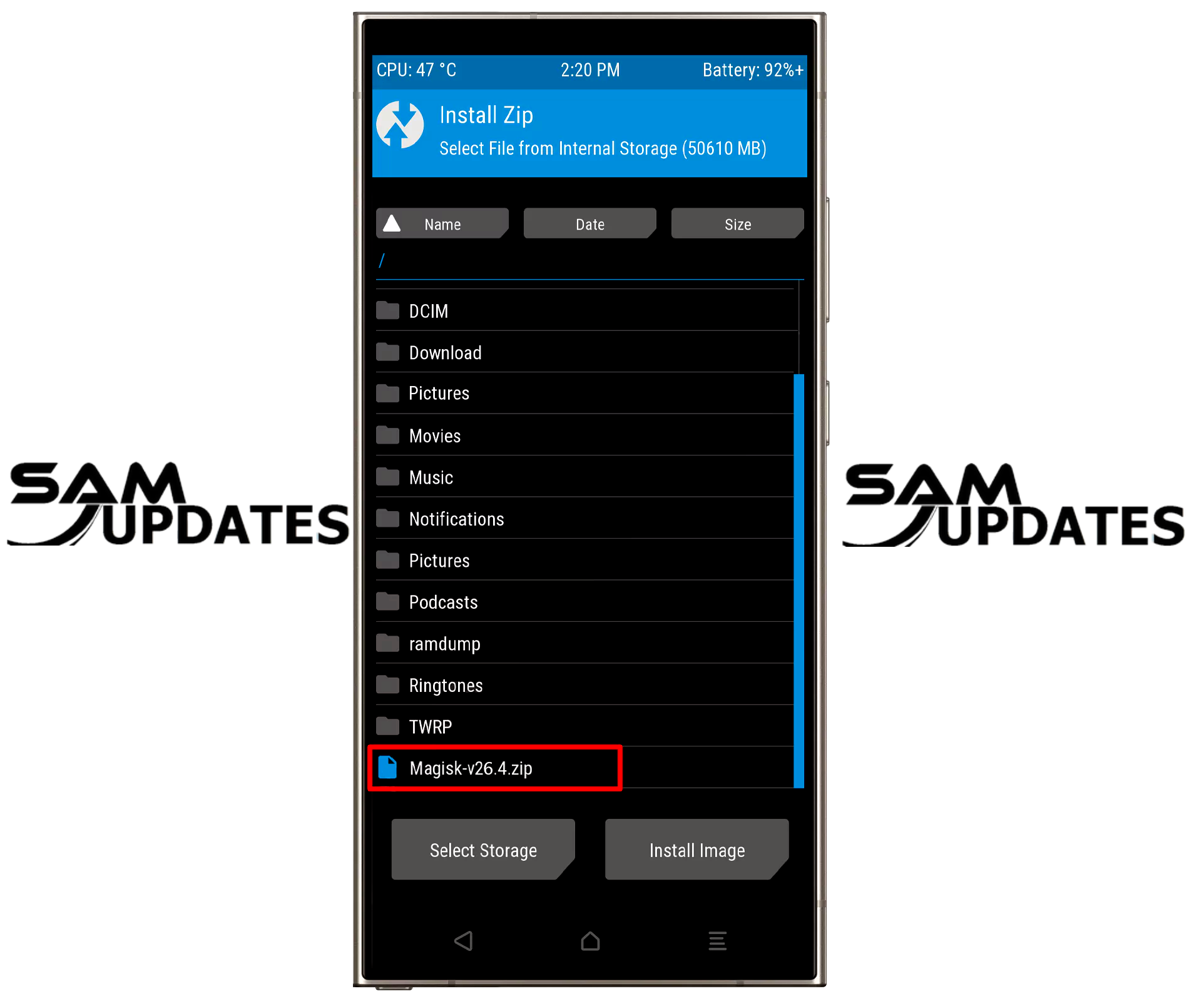Click the ramdump folder icon
Screen dimensions: 1204x1001
390,640
